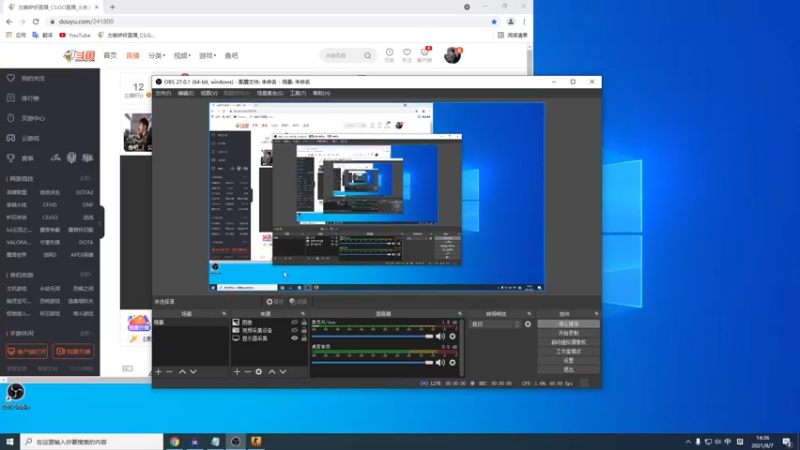Toggle visibility of the 显示器采集 source
This screenshot has height=450, width=800.
[294, 338]
